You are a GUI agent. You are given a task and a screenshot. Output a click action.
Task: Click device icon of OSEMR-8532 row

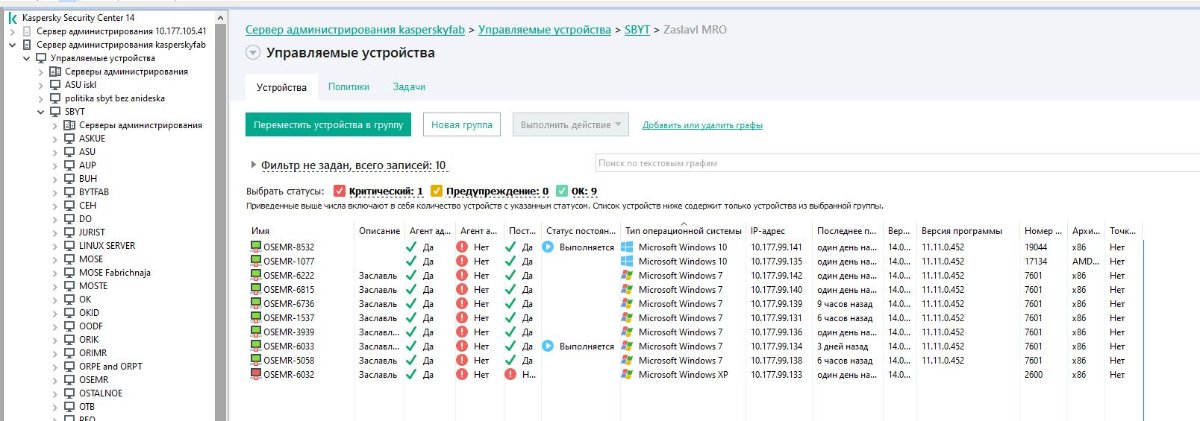255,247
